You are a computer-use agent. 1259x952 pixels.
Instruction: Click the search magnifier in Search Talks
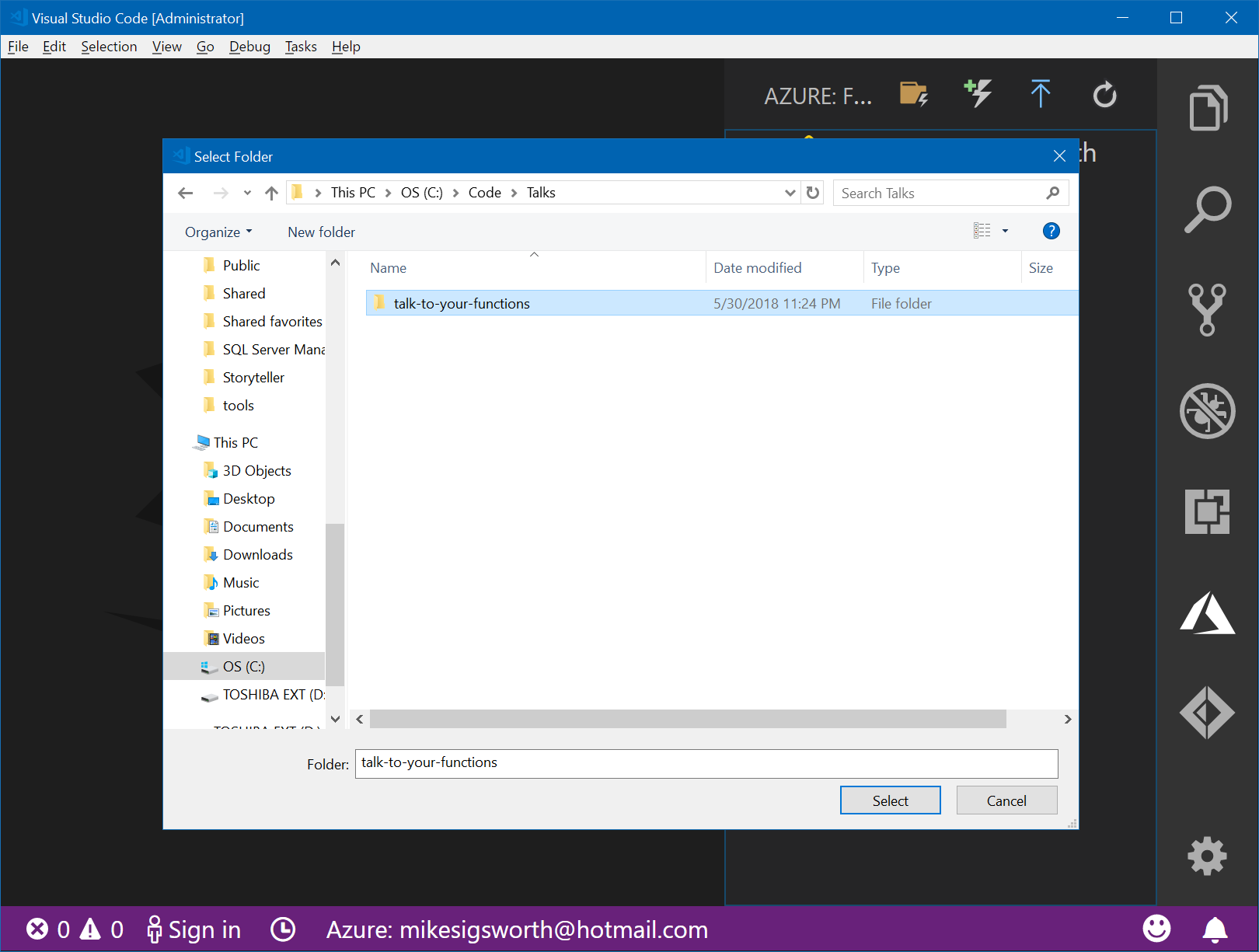[x=1053, y=193]
